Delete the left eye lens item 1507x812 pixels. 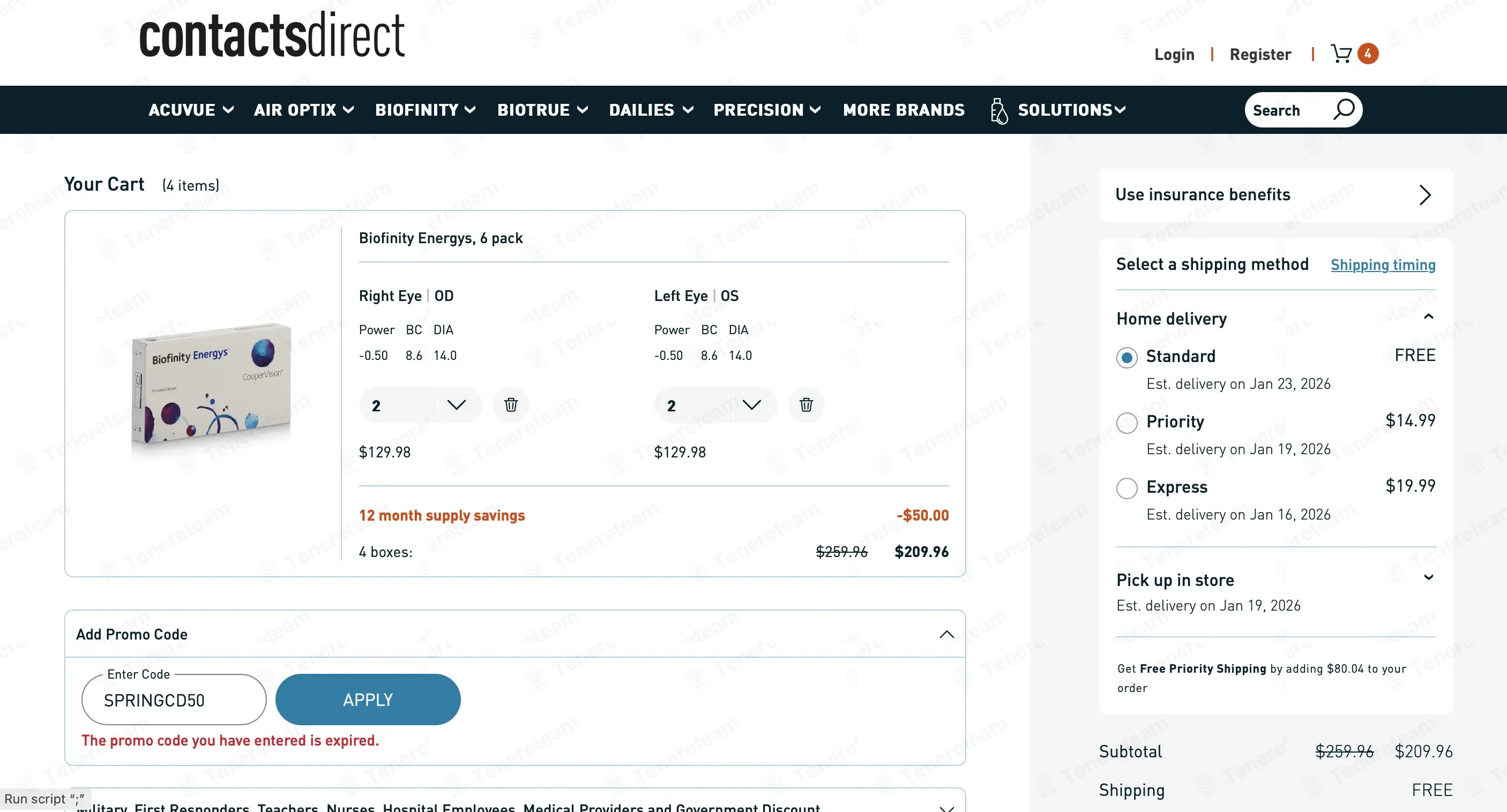[x=805, y=405]
